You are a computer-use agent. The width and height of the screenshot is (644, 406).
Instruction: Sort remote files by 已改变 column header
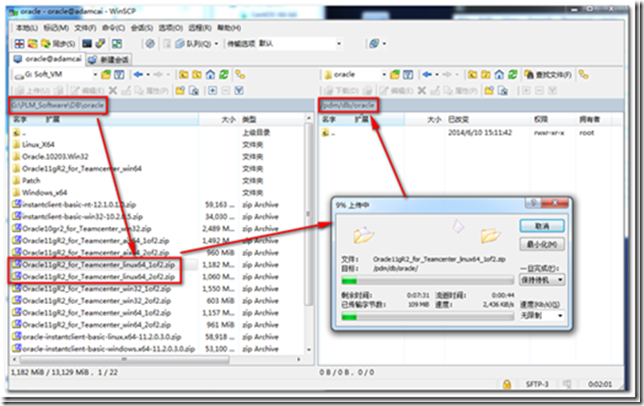489,119
